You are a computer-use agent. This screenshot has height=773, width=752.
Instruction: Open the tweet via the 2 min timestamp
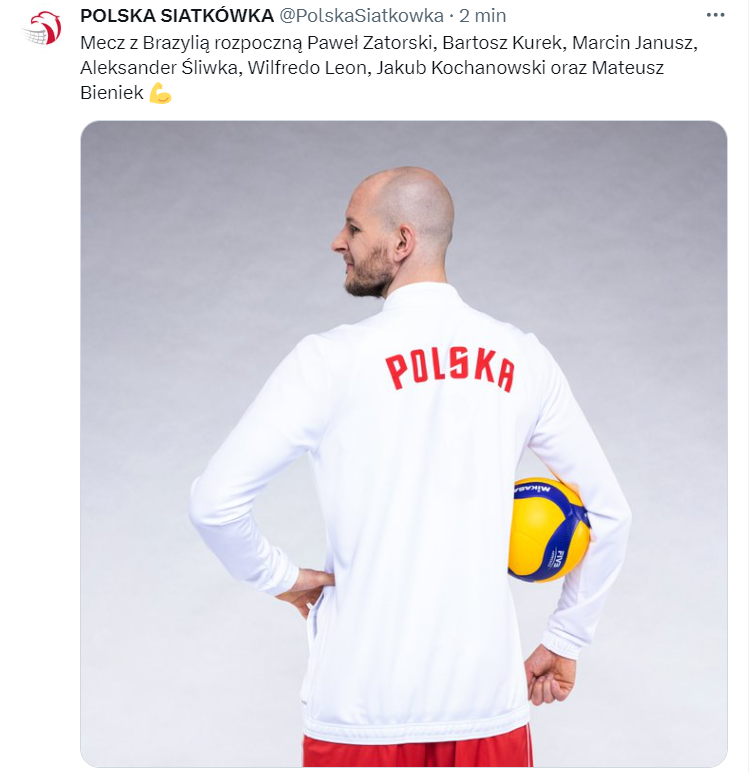tap(483, 16)
